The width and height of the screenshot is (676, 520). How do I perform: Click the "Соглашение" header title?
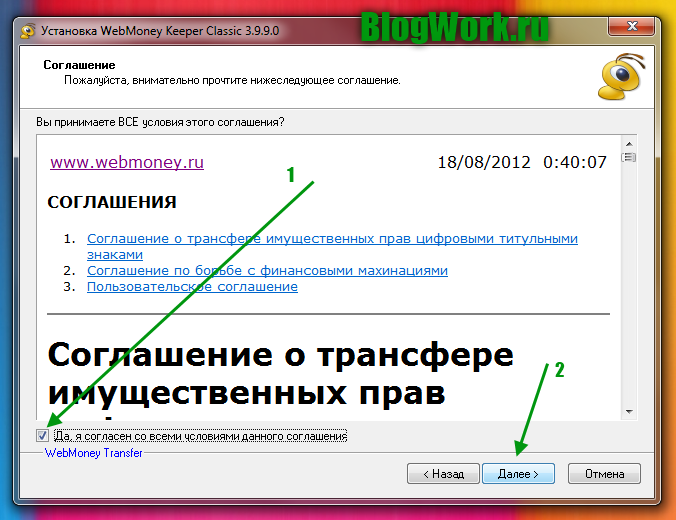[x=79, y=65]
